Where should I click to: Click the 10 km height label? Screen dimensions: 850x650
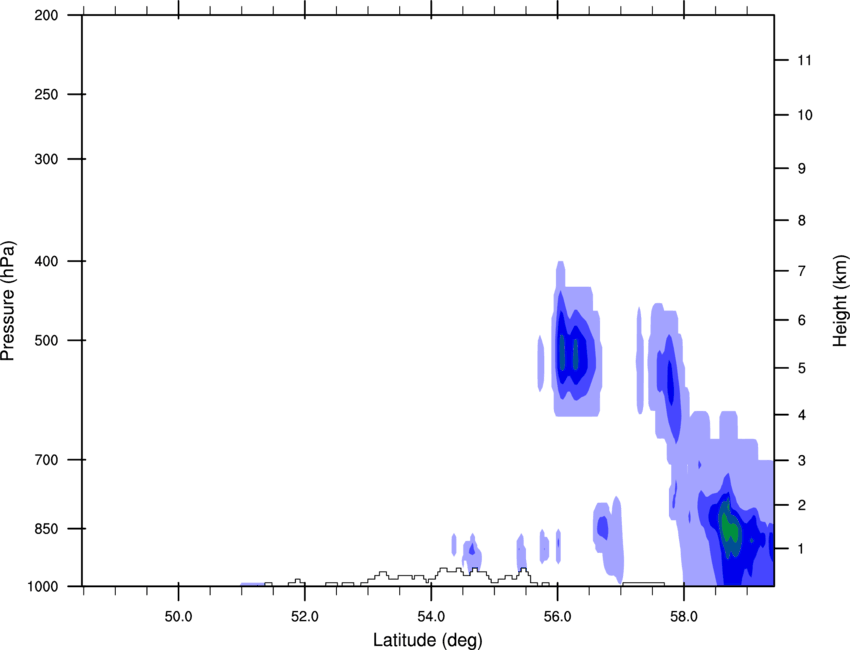pos(805,115)
